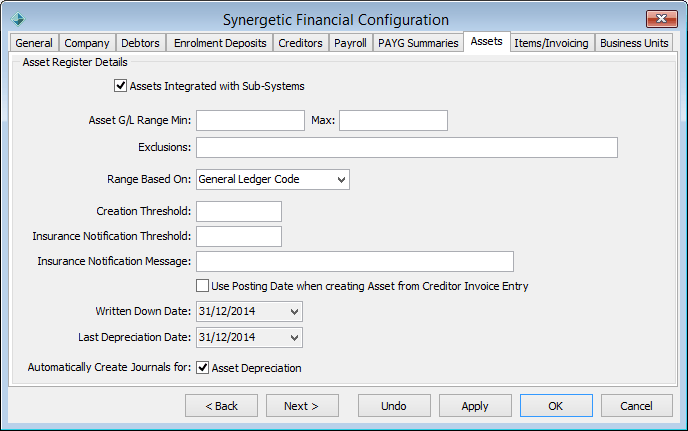Click into the Exclusions field
688x431 pixels.
point(407,147)
